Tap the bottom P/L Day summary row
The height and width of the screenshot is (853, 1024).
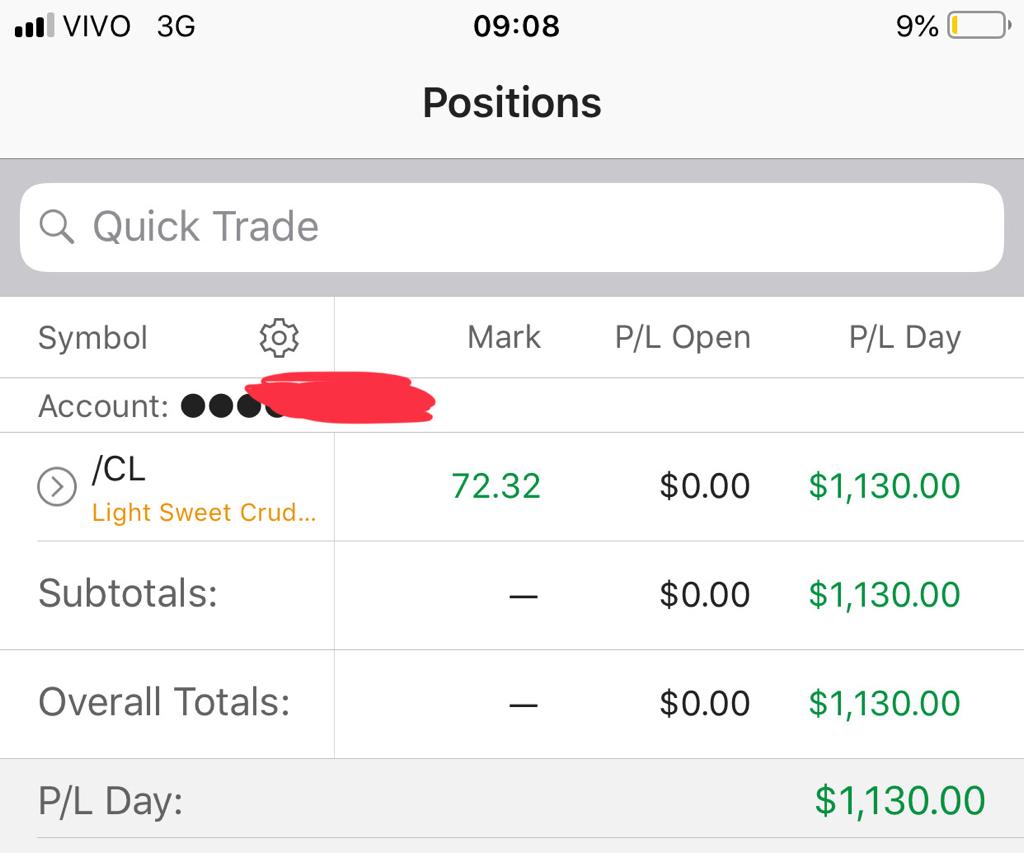(x=512, y=799)
